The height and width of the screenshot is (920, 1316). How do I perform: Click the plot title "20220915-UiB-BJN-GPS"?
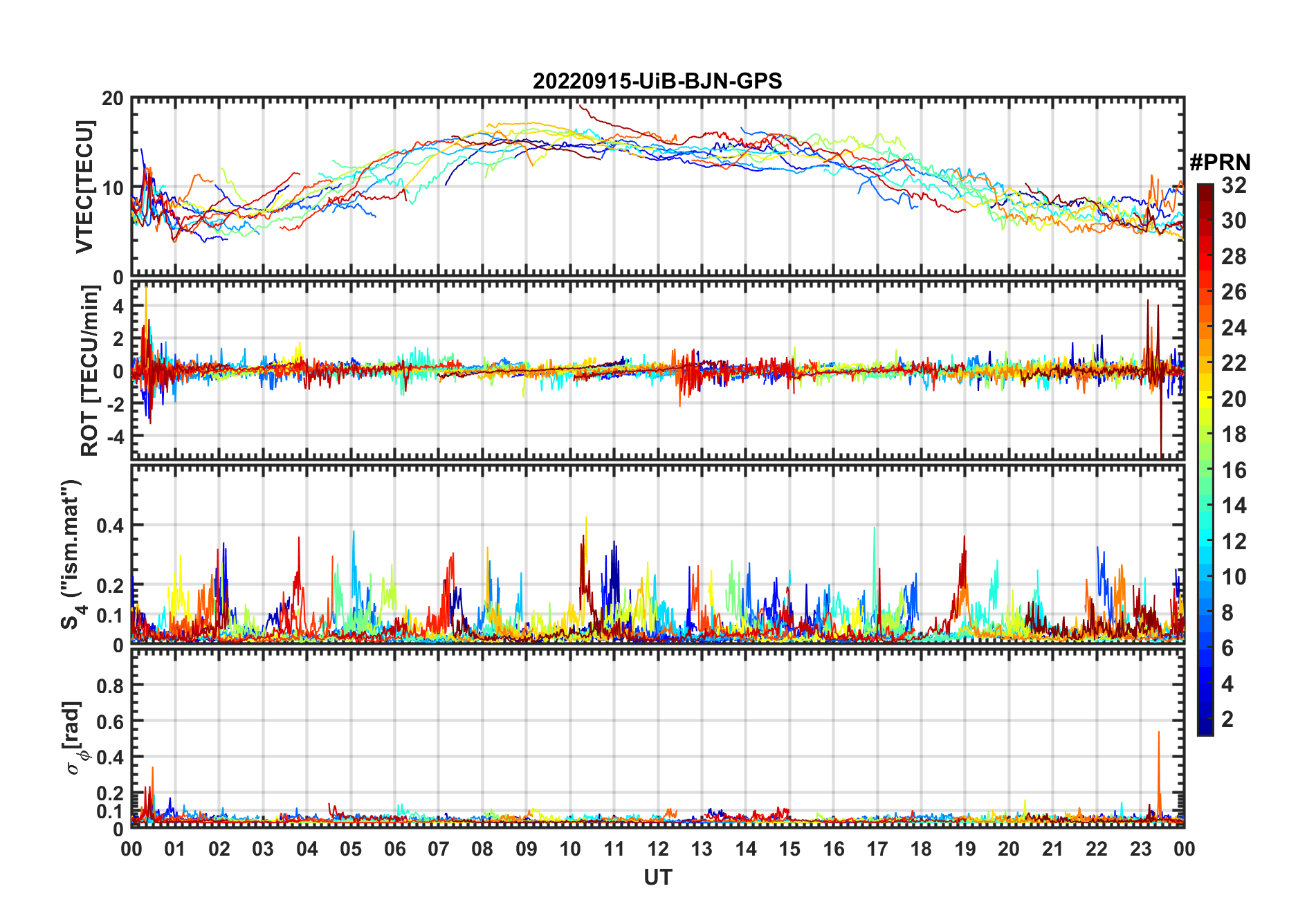coord(657,82)
